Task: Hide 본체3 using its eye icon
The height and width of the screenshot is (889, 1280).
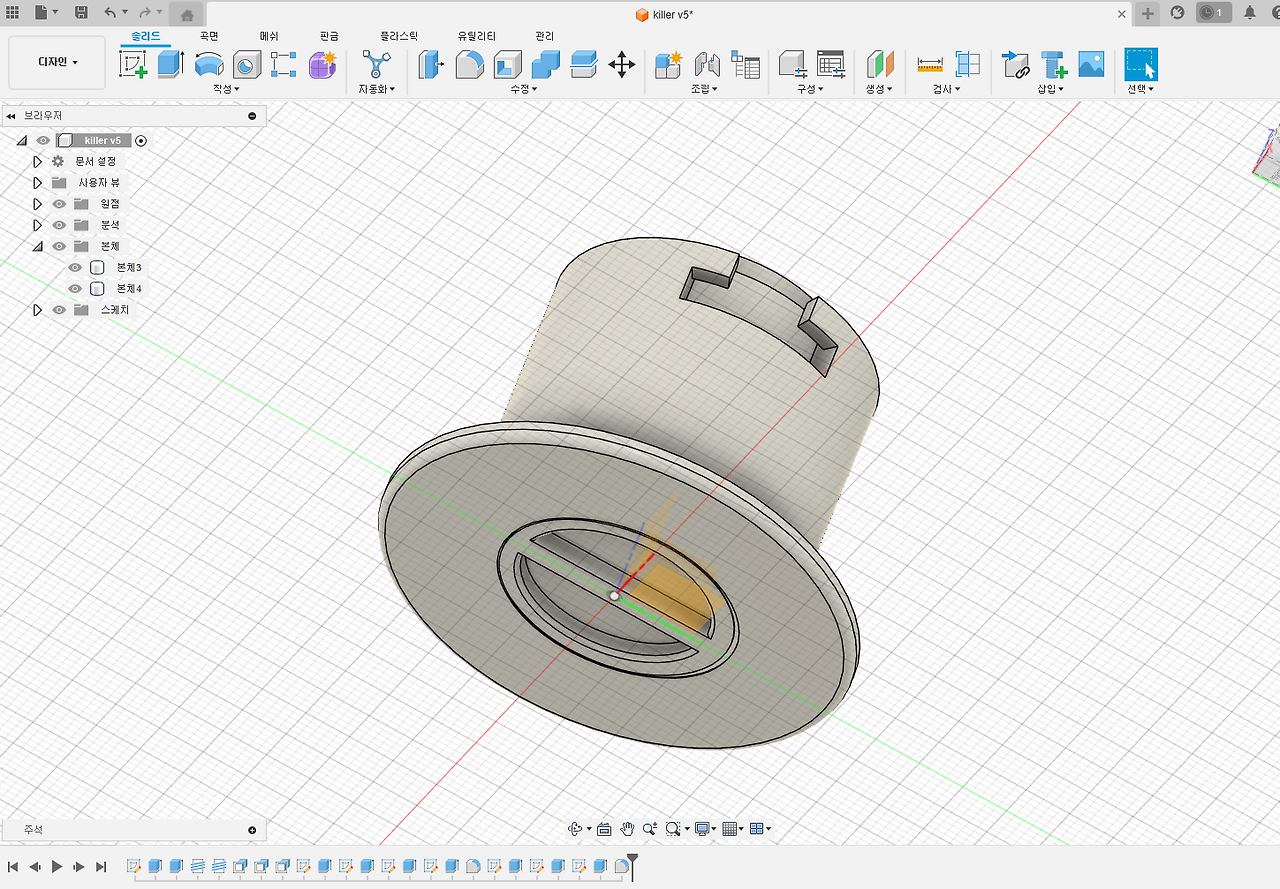Action: pyautogui.click(x=75, y=268)
